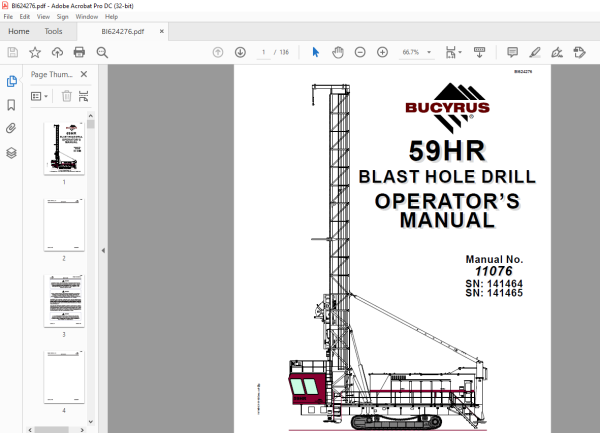Open the File menu
Screen dimensions: 600x433
[8, 17]
